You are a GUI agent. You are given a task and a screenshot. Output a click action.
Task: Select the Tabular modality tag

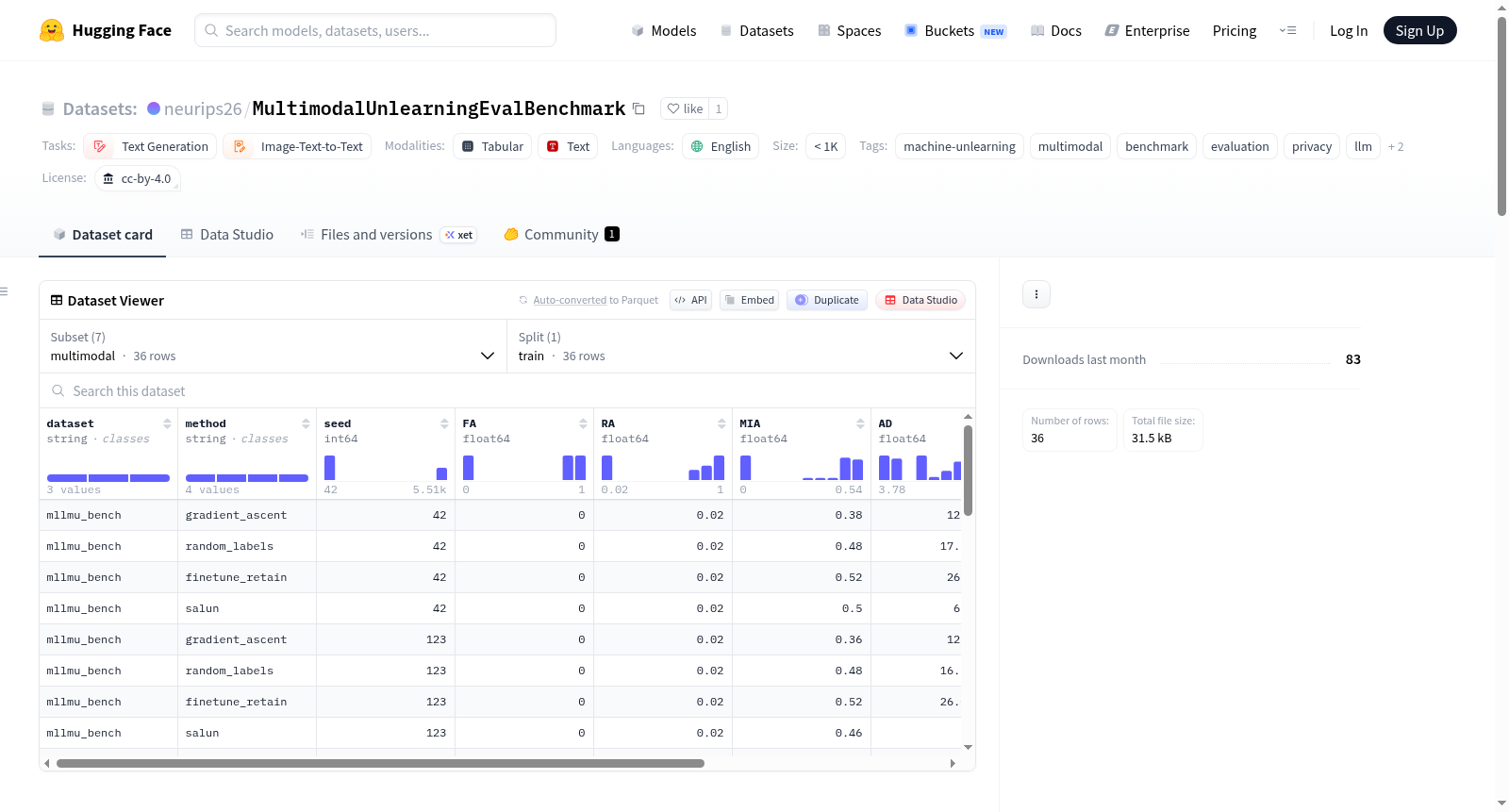click(x=492, y=146)
